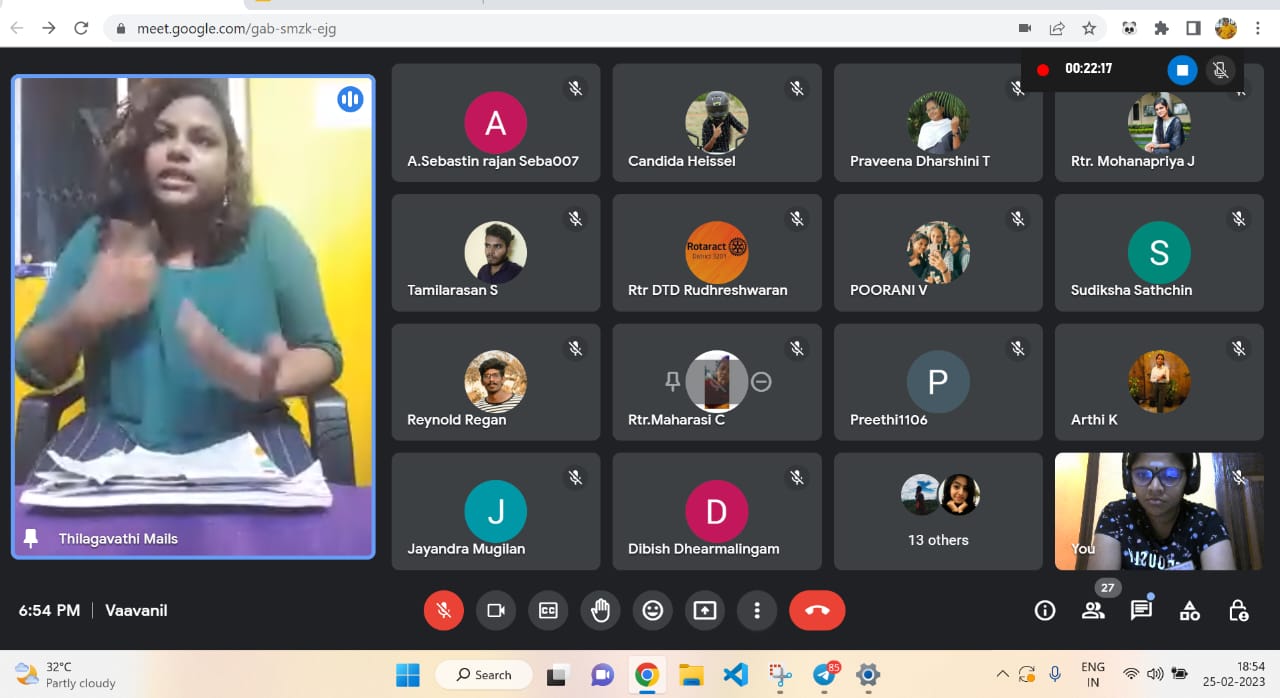Turn on closed captions
This screenshot has height=698, width=1280.
coord(548,610)
